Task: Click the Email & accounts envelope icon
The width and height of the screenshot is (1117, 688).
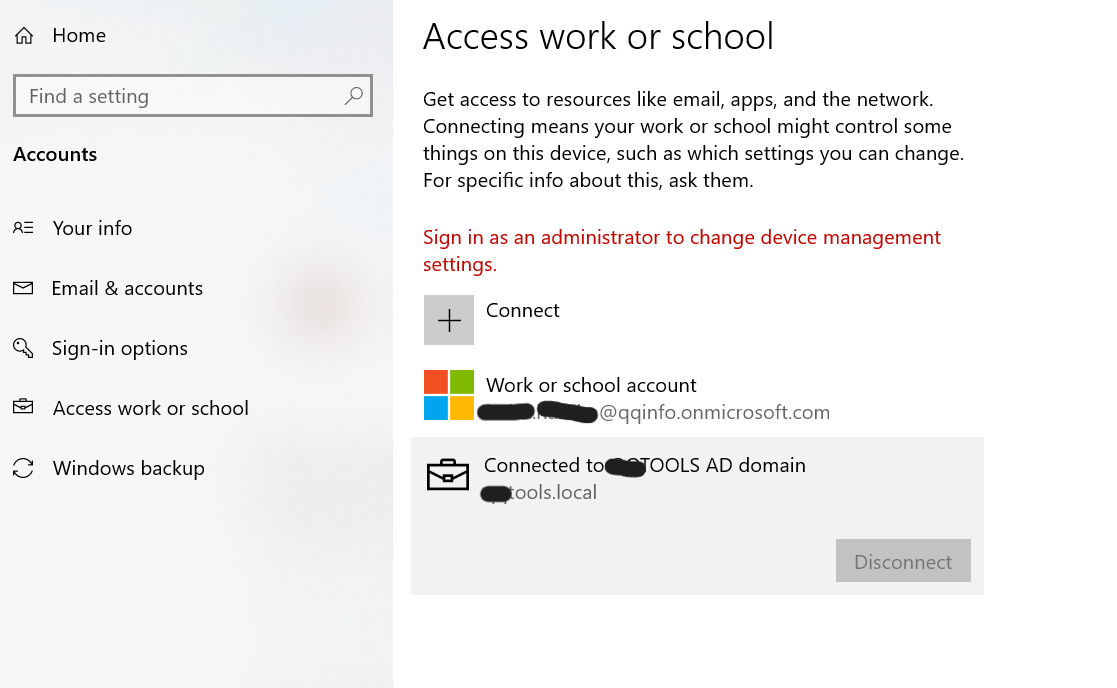Action: point(24,288)
